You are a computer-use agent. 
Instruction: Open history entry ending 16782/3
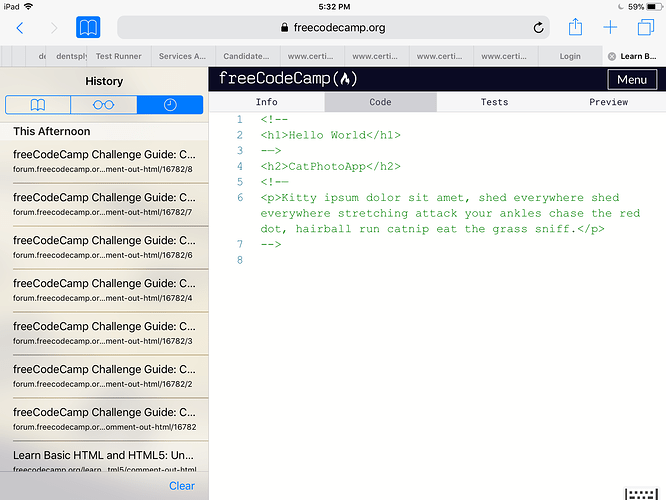tap(104, 333)
